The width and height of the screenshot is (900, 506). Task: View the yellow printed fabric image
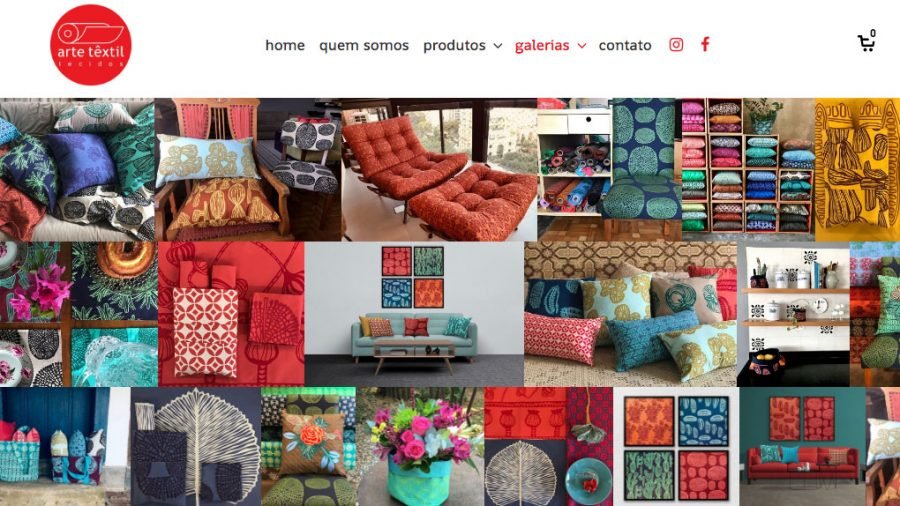(858, 169)
